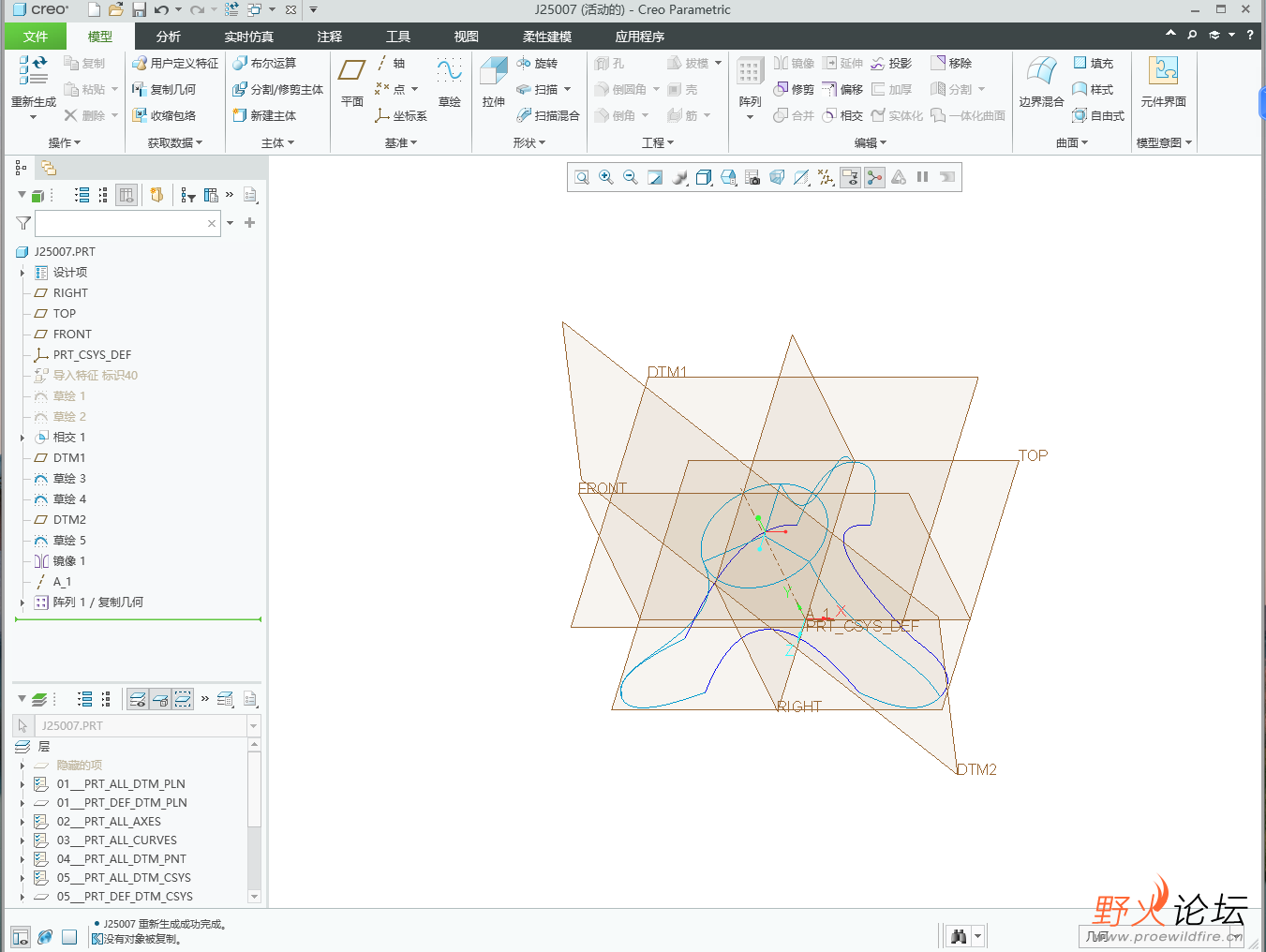Click the datum Axis (轴) tool

tap(391, 63)
